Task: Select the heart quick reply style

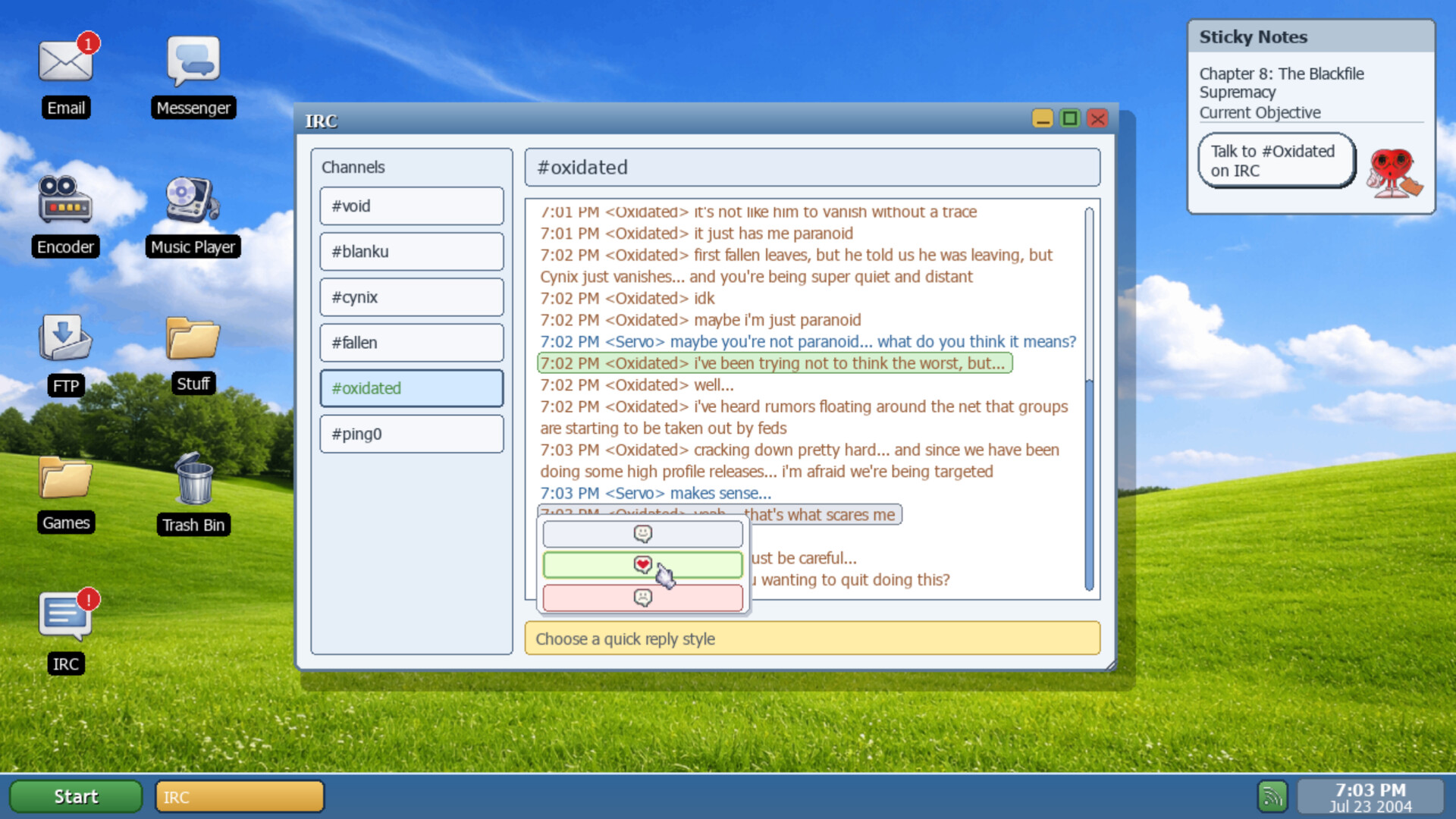Action: click(x=642, y=565)
